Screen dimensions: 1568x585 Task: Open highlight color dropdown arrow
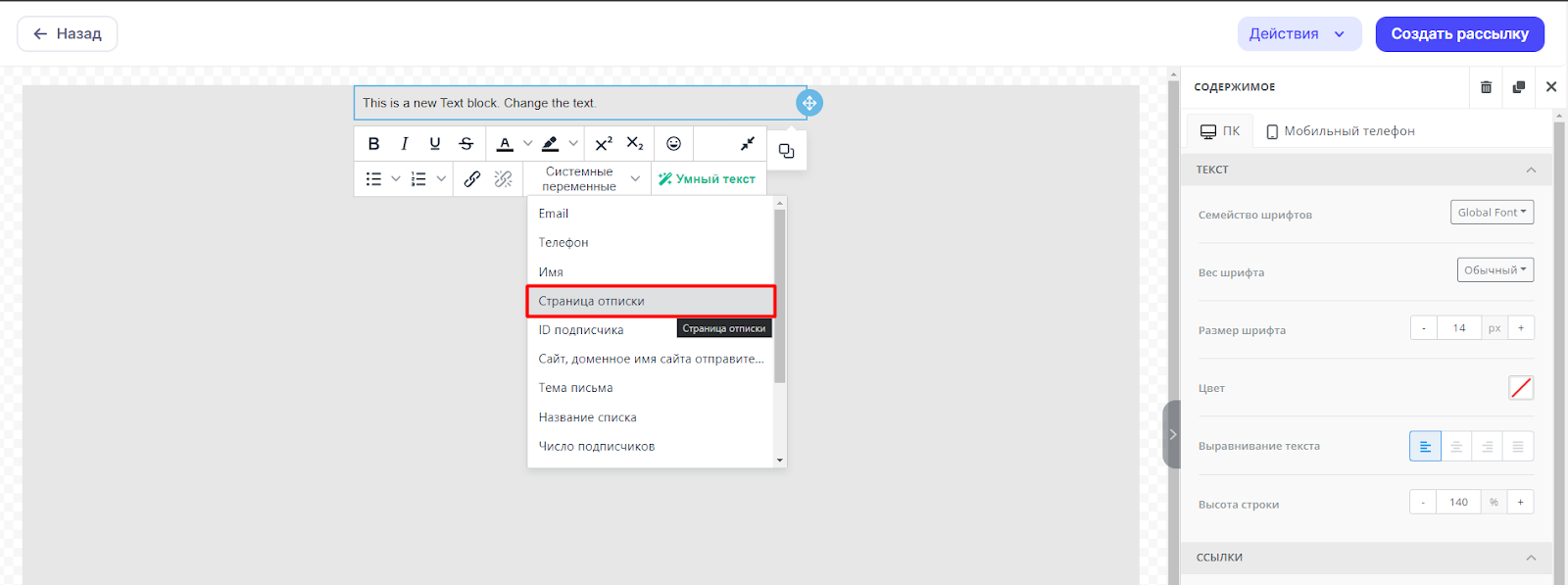[573, 144]
